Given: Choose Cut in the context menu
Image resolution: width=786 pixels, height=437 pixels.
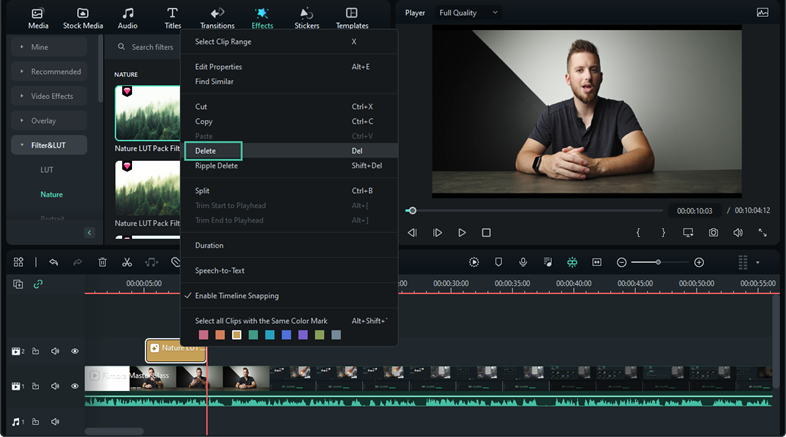Looking at the screenshot, I should click(x=289, y=106).
